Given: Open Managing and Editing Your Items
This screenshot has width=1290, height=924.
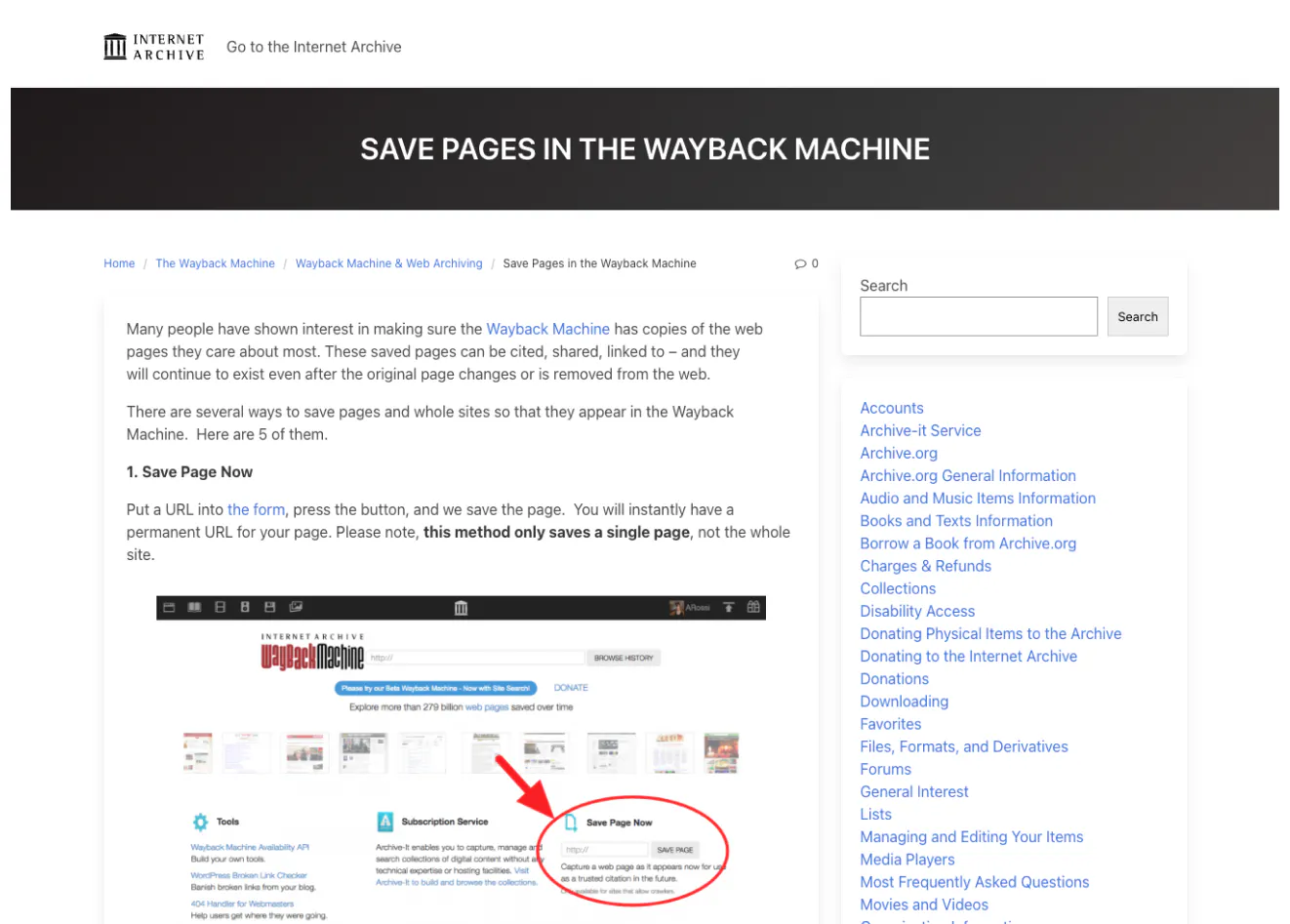Looking at the screenshot, I should (x=971, y=836).
